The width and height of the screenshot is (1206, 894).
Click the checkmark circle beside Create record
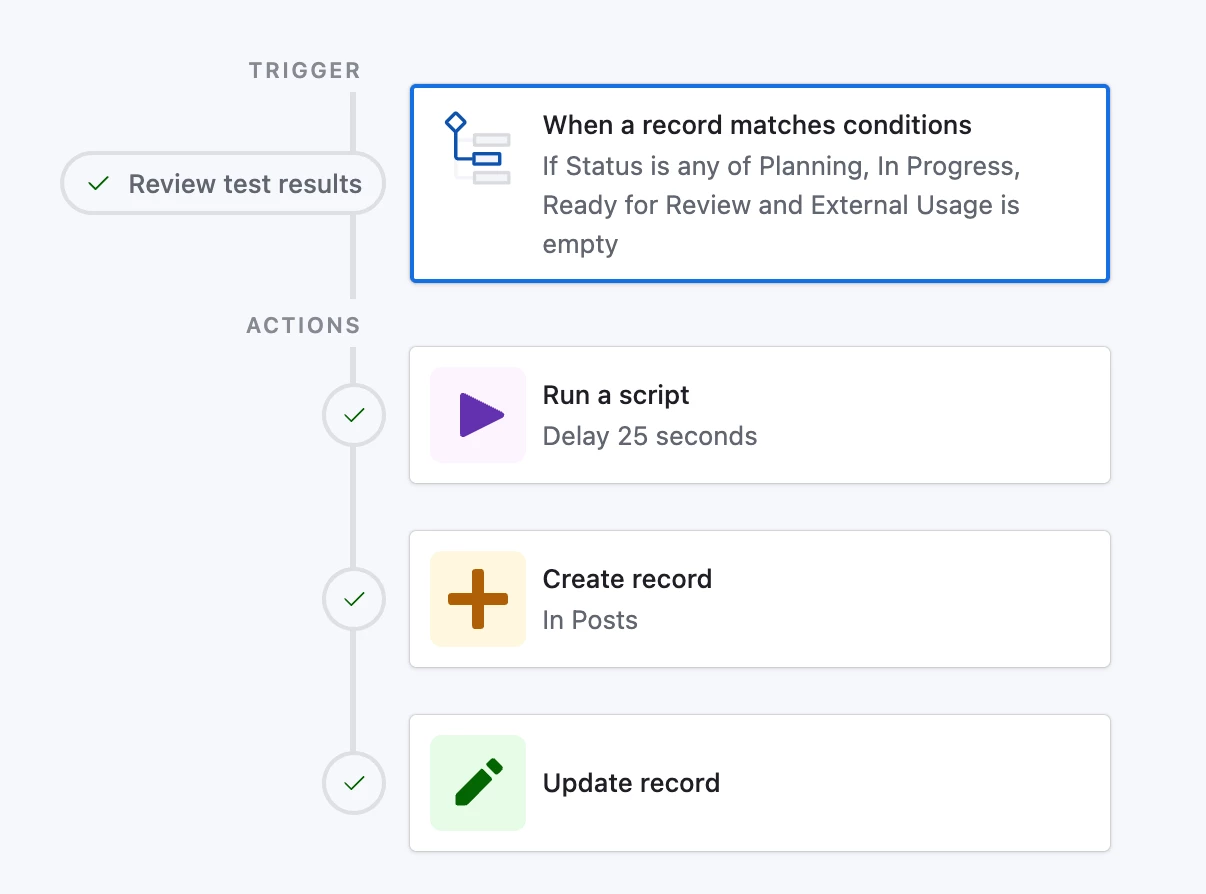(x=353, y=599)
